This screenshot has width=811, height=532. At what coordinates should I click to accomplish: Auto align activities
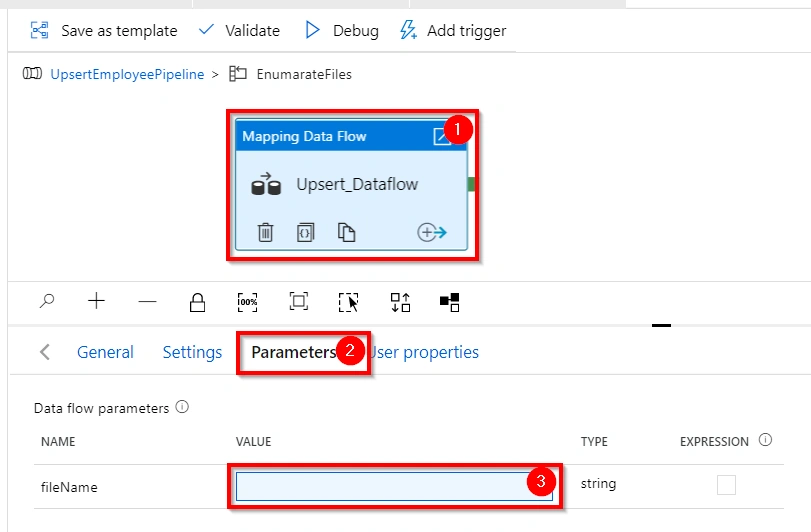click(400, 302)
